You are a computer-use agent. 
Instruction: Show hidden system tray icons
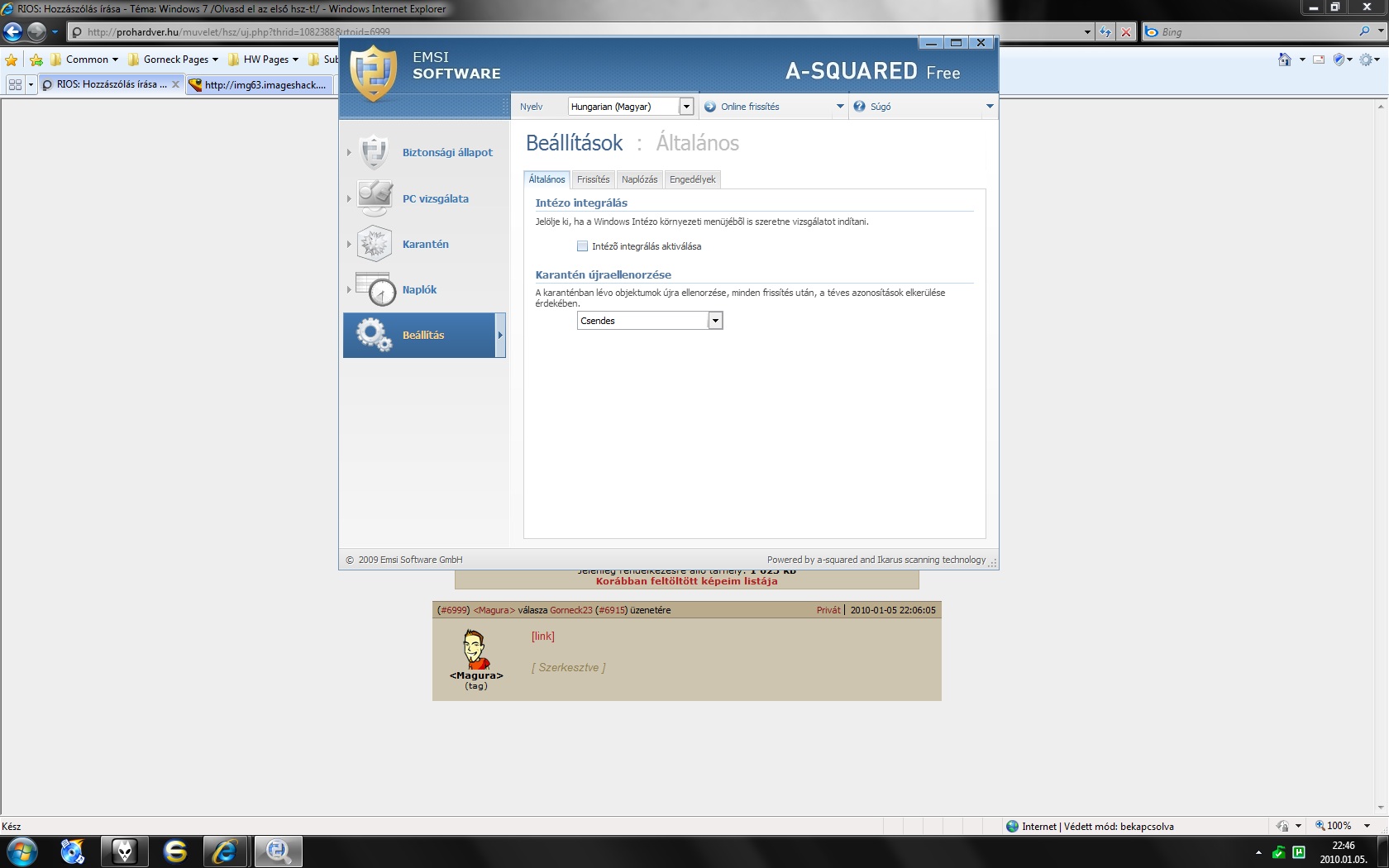tap(1258, 852)
